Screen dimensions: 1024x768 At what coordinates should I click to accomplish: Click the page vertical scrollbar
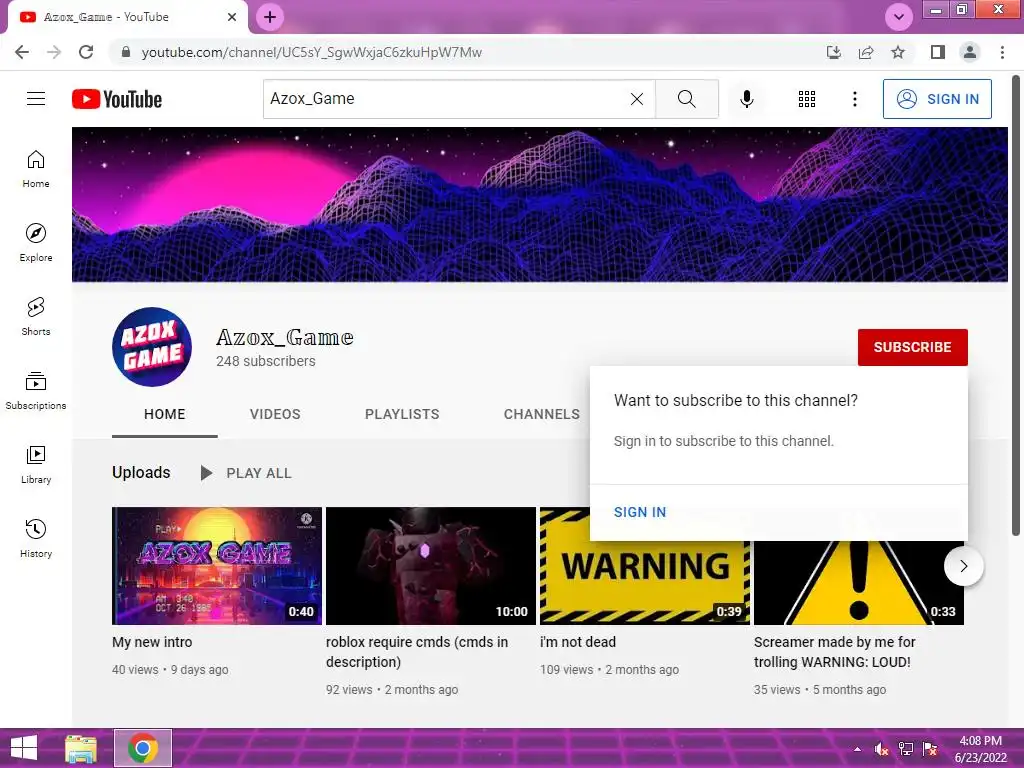(x=1016, y=304)
